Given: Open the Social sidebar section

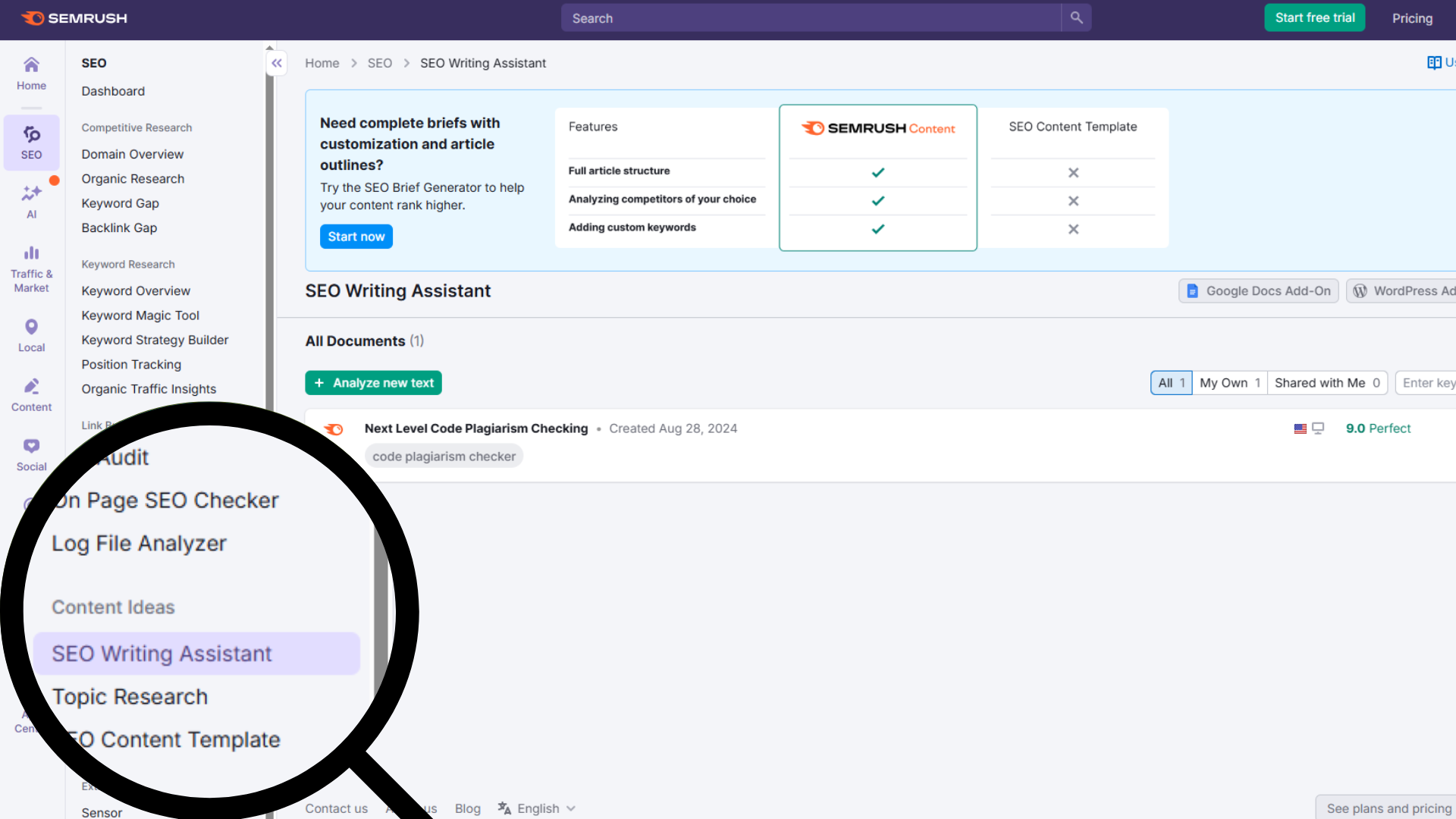Looking at the screenshot, I should (x=31, y=454).
